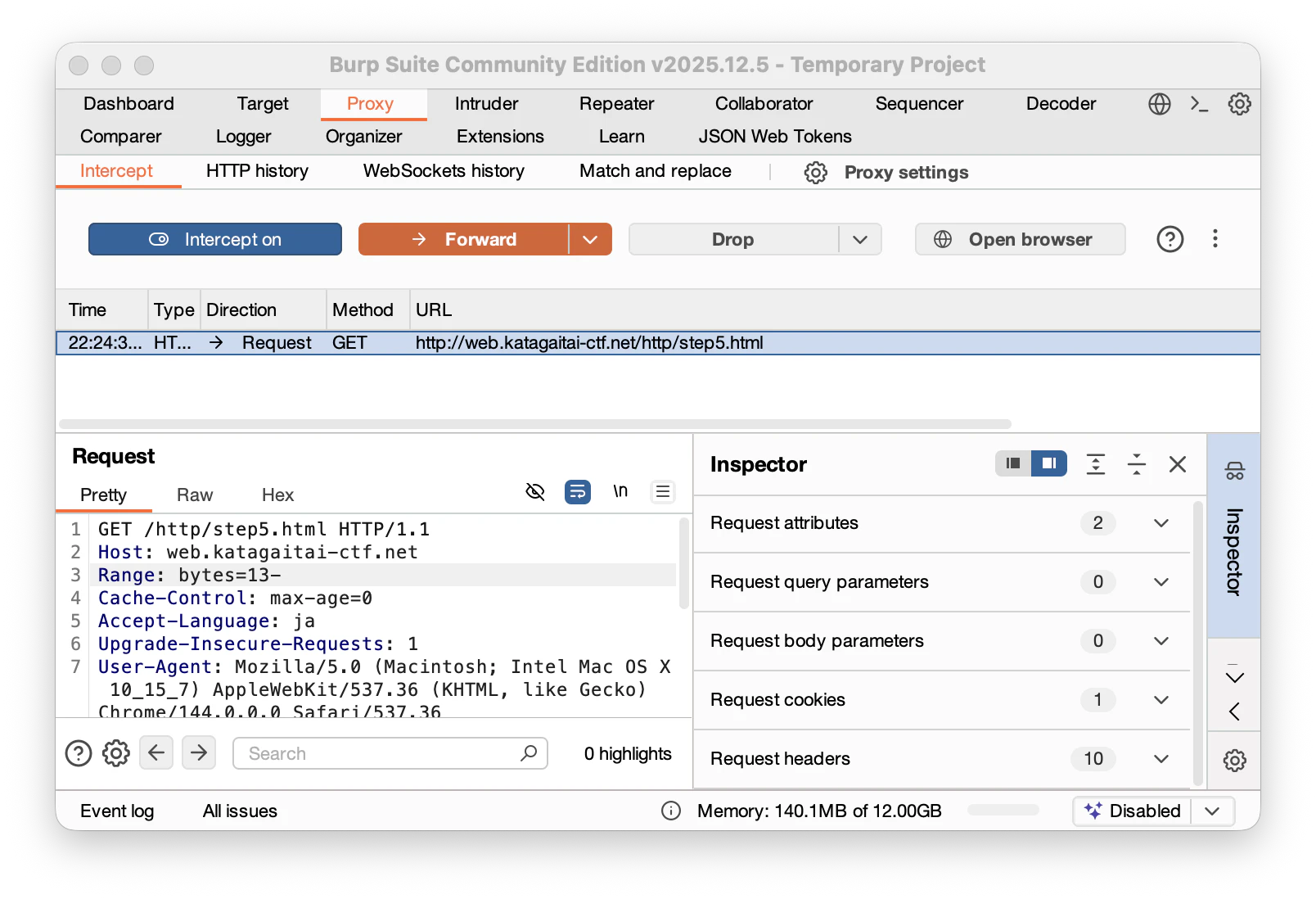Click the left chevron in the side rail

[x=1234, y=712]
